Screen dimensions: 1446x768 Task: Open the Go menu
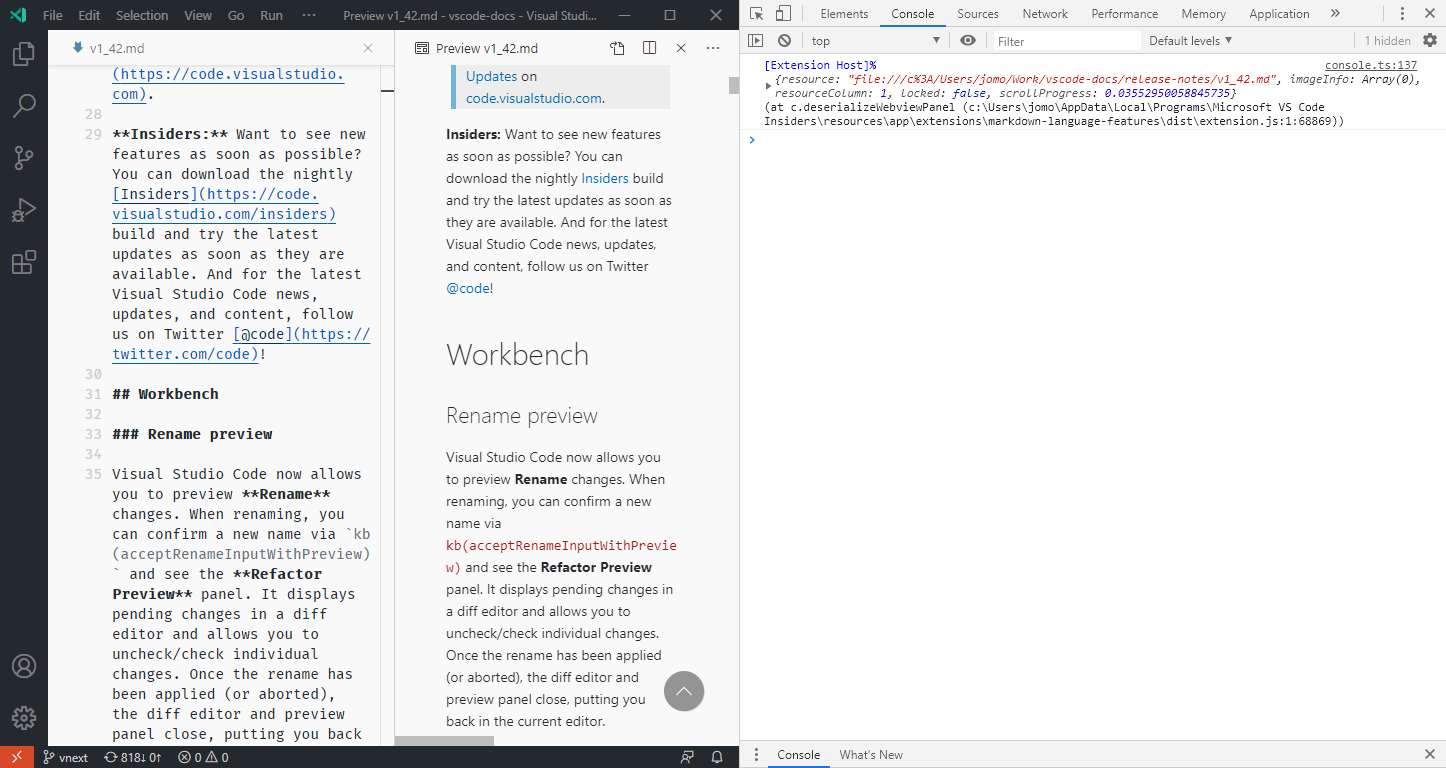[x=236, y=15]
